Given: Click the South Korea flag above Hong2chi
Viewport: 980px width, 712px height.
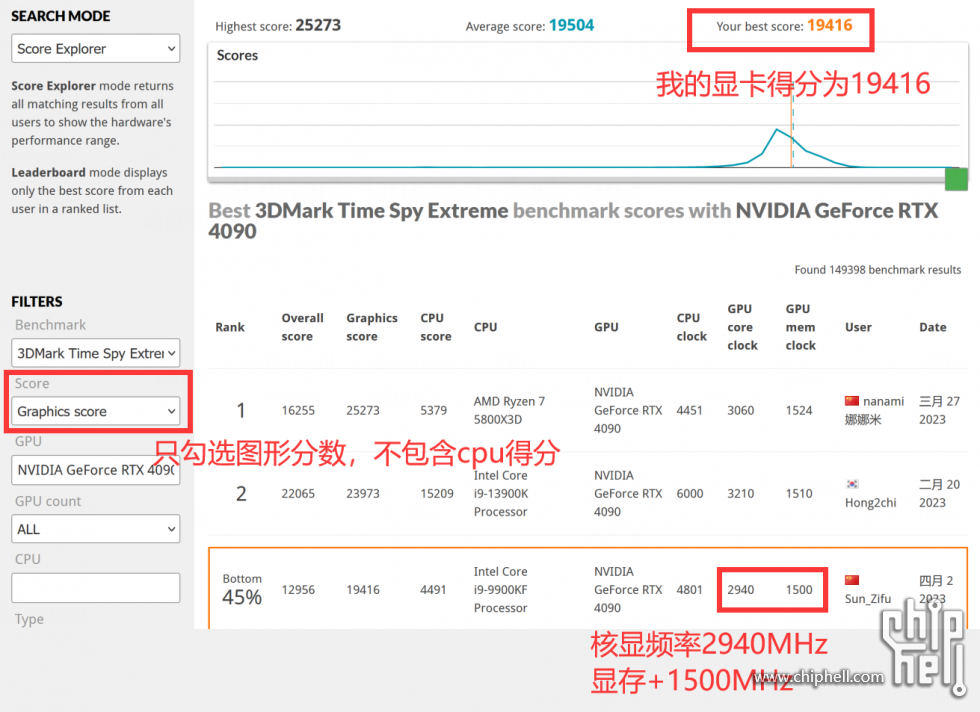Looking at the screenshot, I should pyautogui.click(x=852, y=484).
